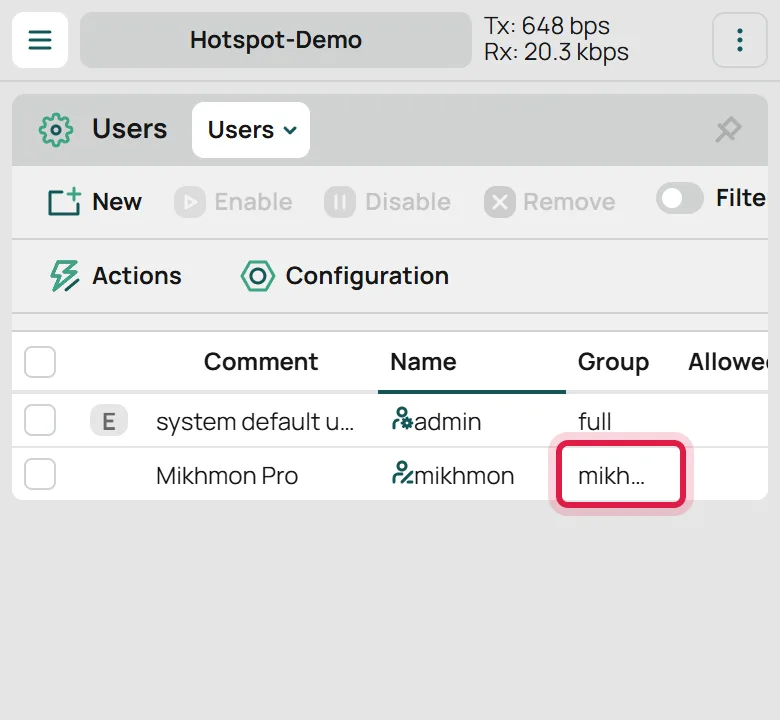The width and height of the screenshot is (780, 720).
Task: Click the Tx: 648 bps readout
Action: (547, 26)
